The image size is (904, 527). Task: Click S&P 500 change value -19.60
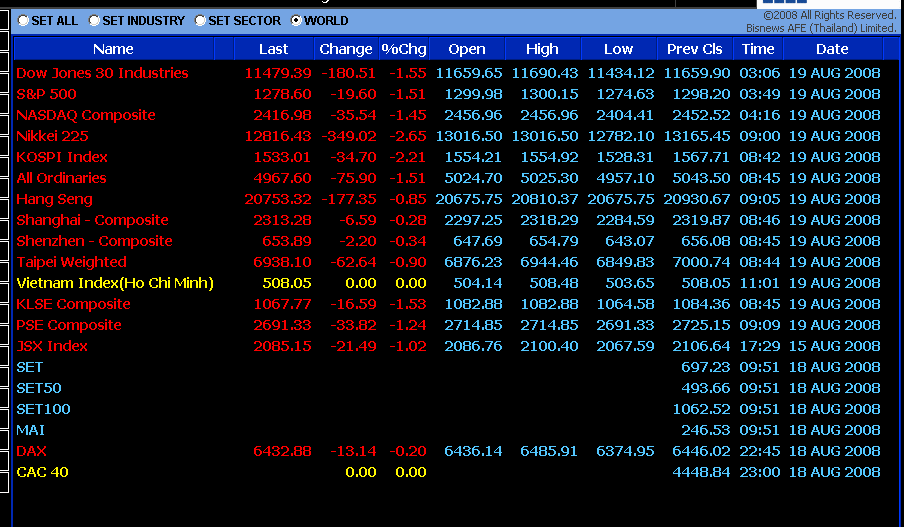353,94
